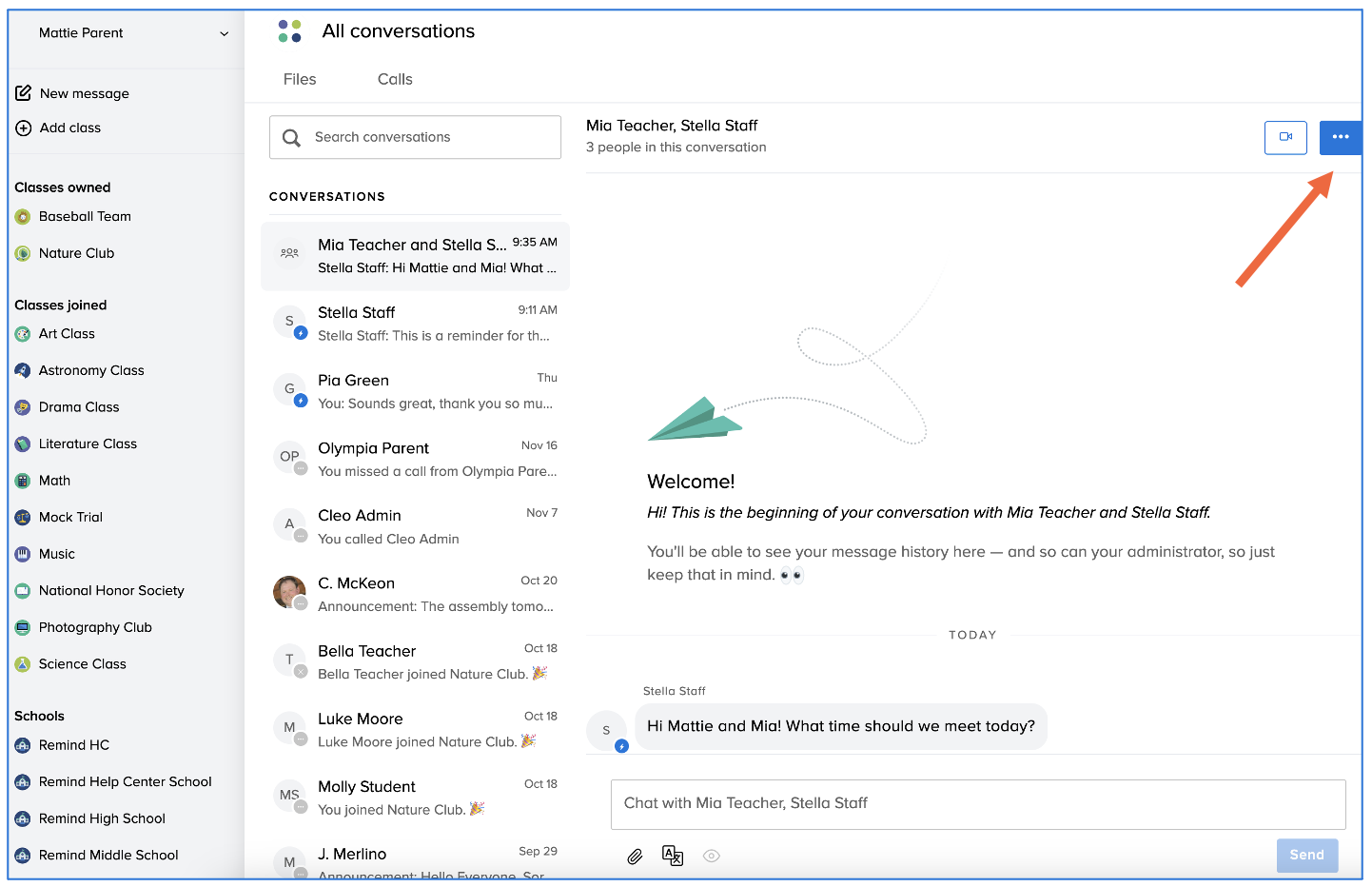Toggle the eye preview icon
This screenshot has width=1372, height=887.
click(711, 857)
